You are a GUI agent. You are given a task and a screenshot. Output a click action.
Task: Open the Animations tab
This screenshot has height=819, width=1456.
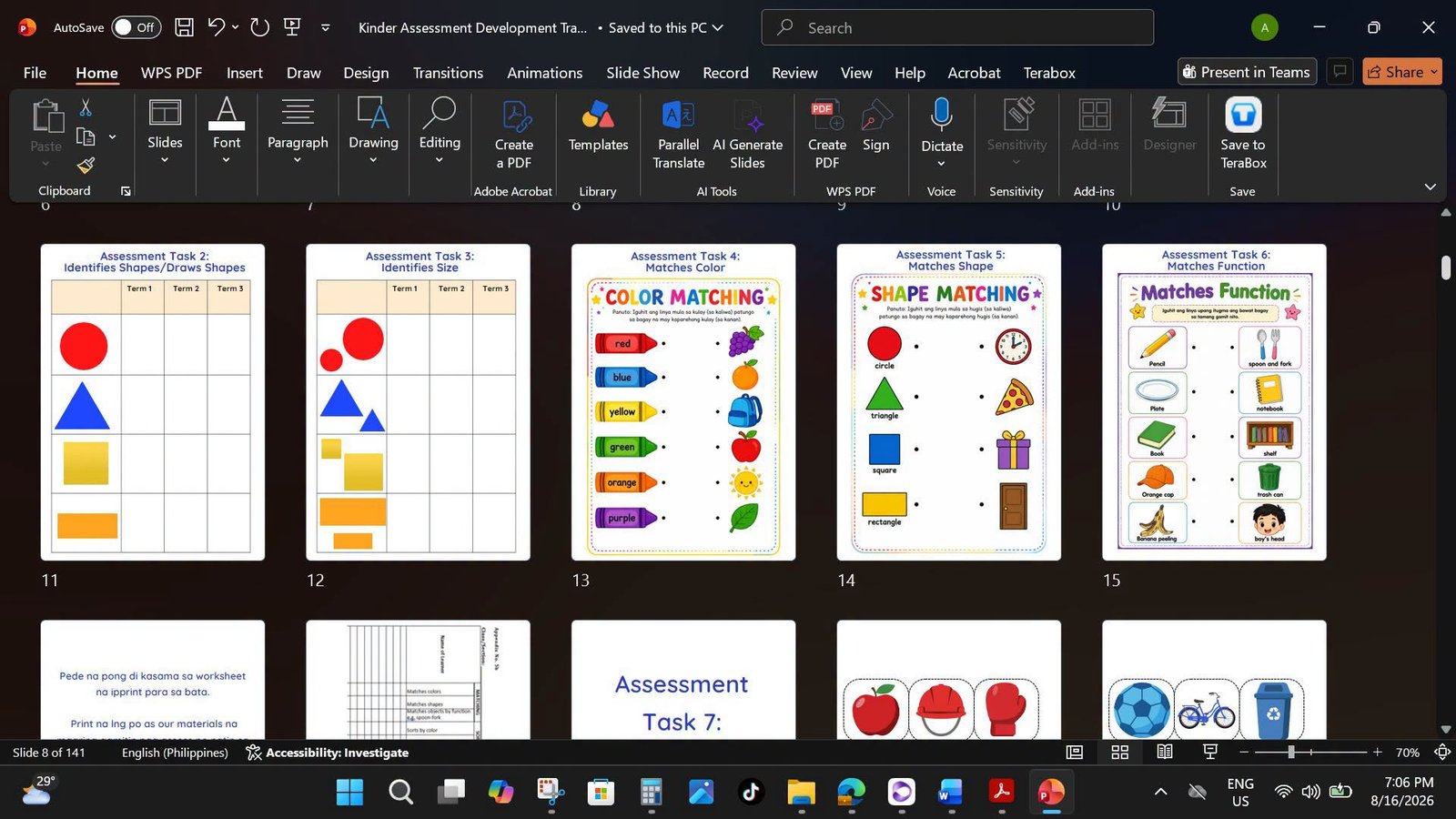pos(544,73)
